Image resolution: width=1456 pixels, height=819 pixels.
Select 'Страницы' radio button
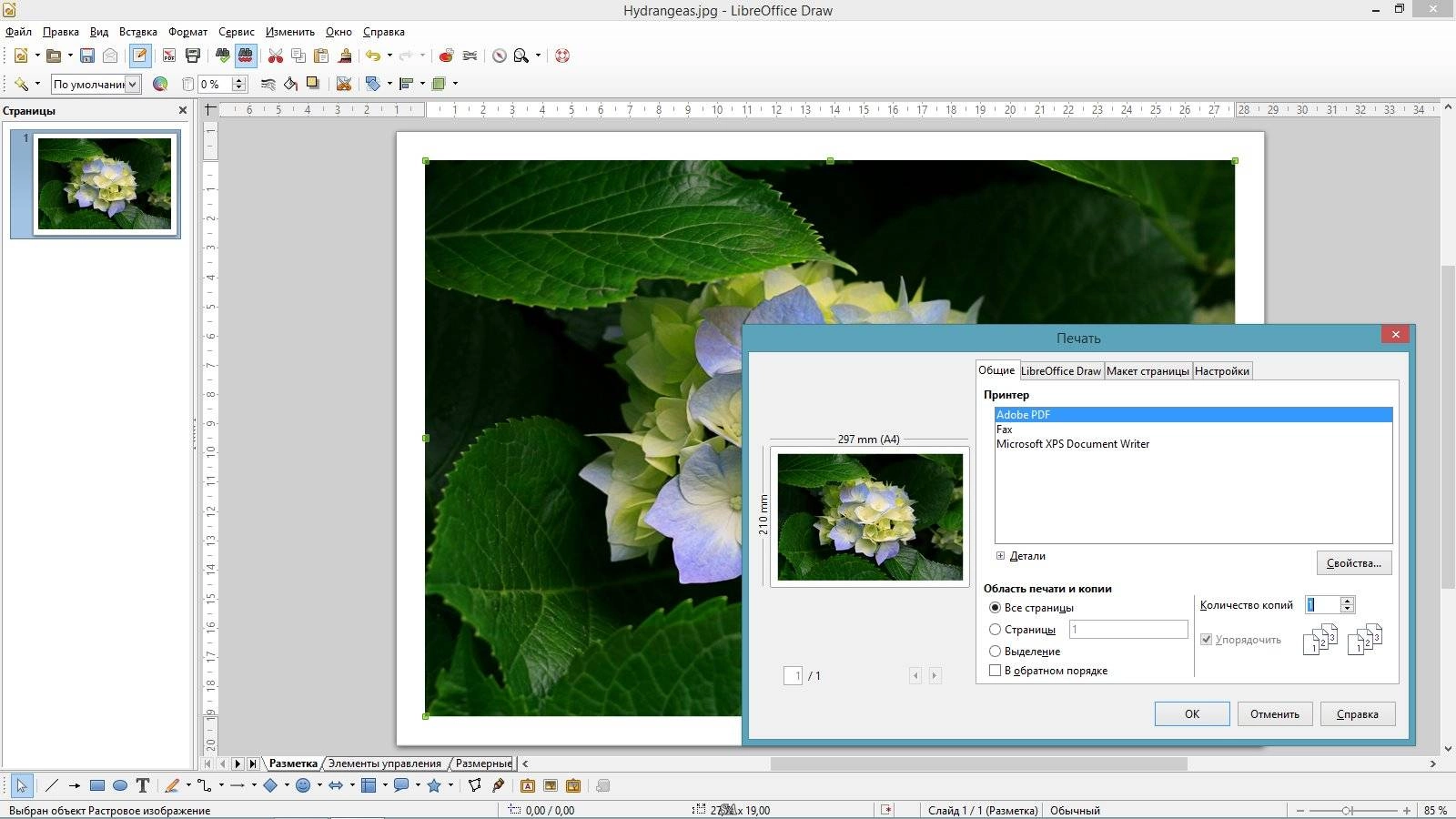(995, 630)
